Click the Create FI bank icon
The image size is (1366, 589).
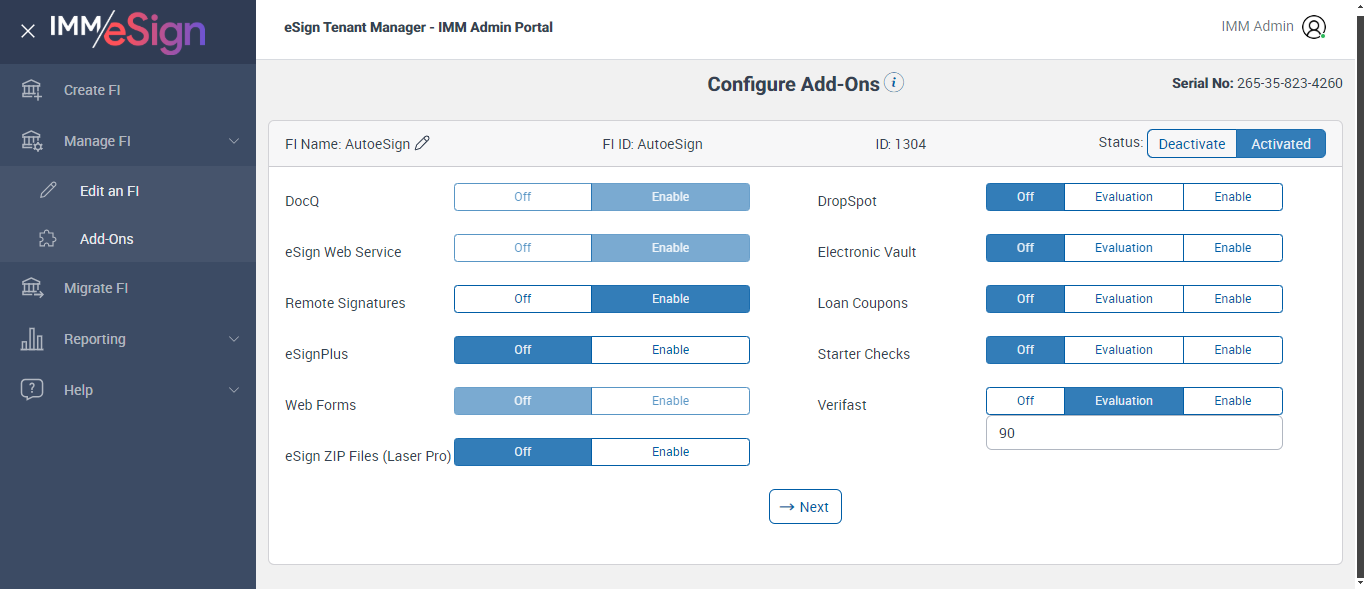[x=32, y=90]
